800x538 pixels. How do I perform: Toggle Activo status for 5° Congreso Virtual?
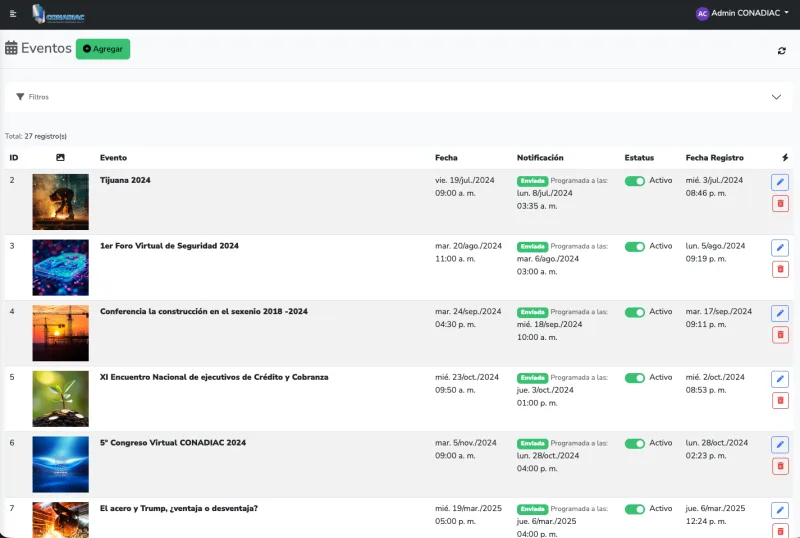pos(635,444)
